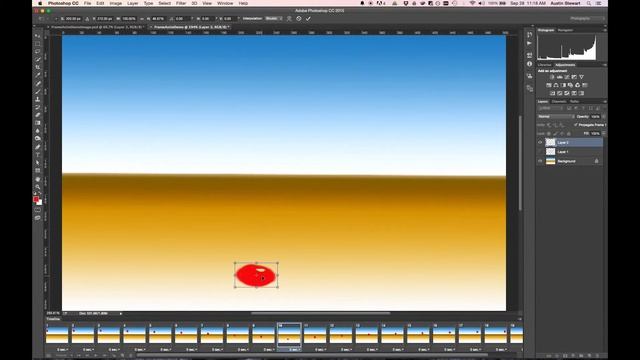Switch to the Libraries tab

544,65
